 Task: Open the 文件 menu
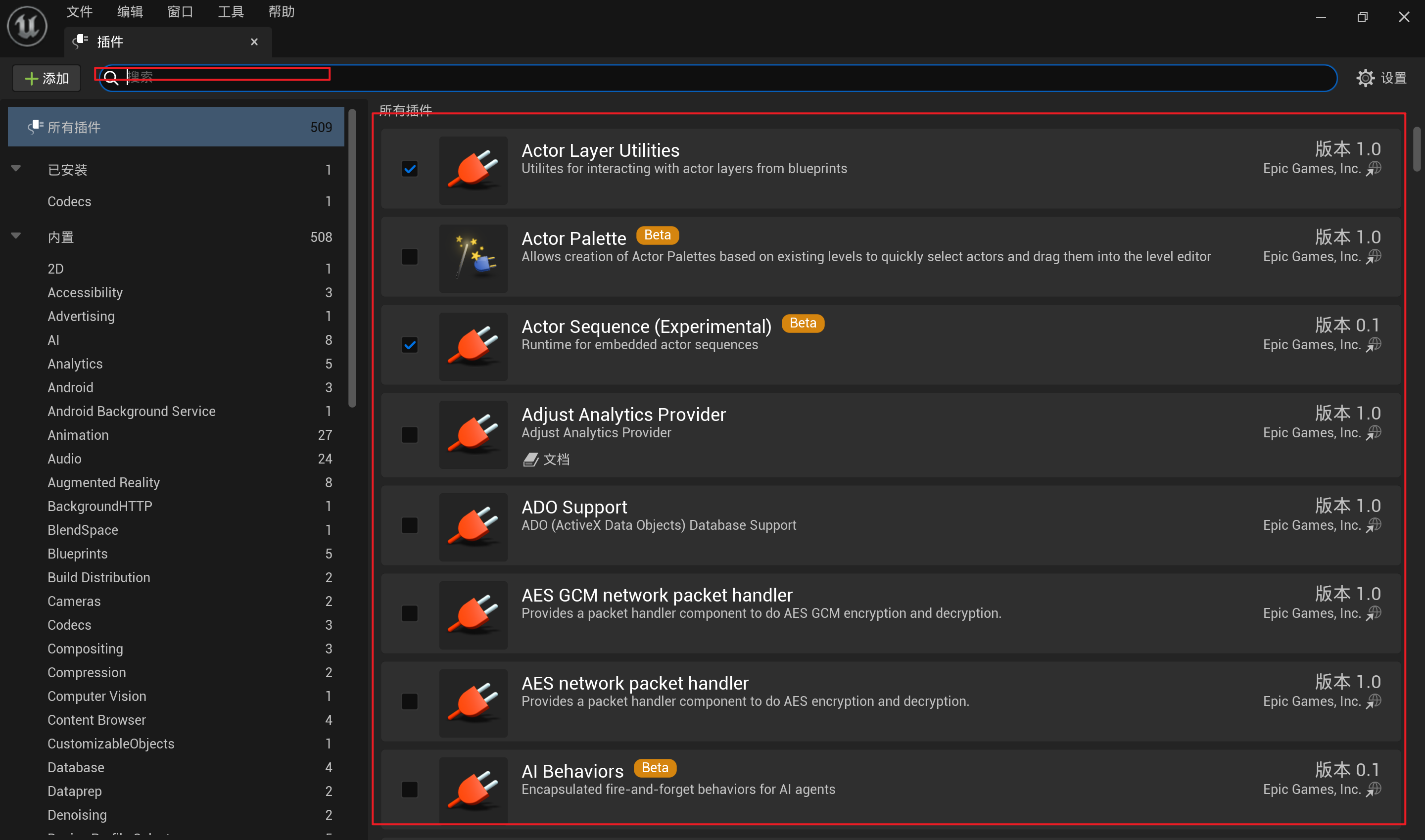79,11
